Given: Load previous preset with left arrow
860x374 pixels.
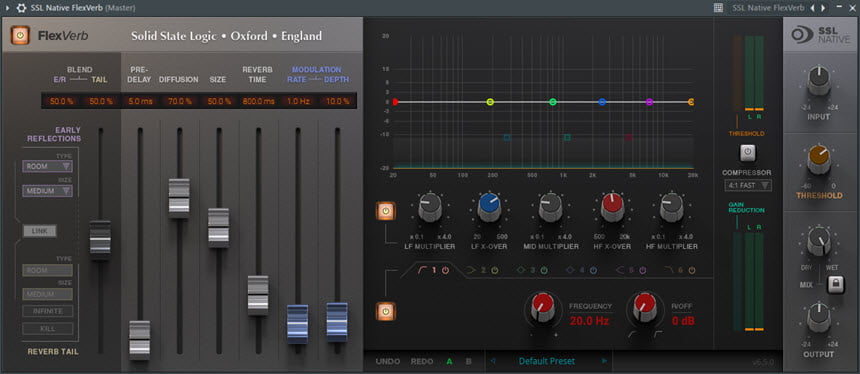Looking at the screenshot, I should (493, 361).
